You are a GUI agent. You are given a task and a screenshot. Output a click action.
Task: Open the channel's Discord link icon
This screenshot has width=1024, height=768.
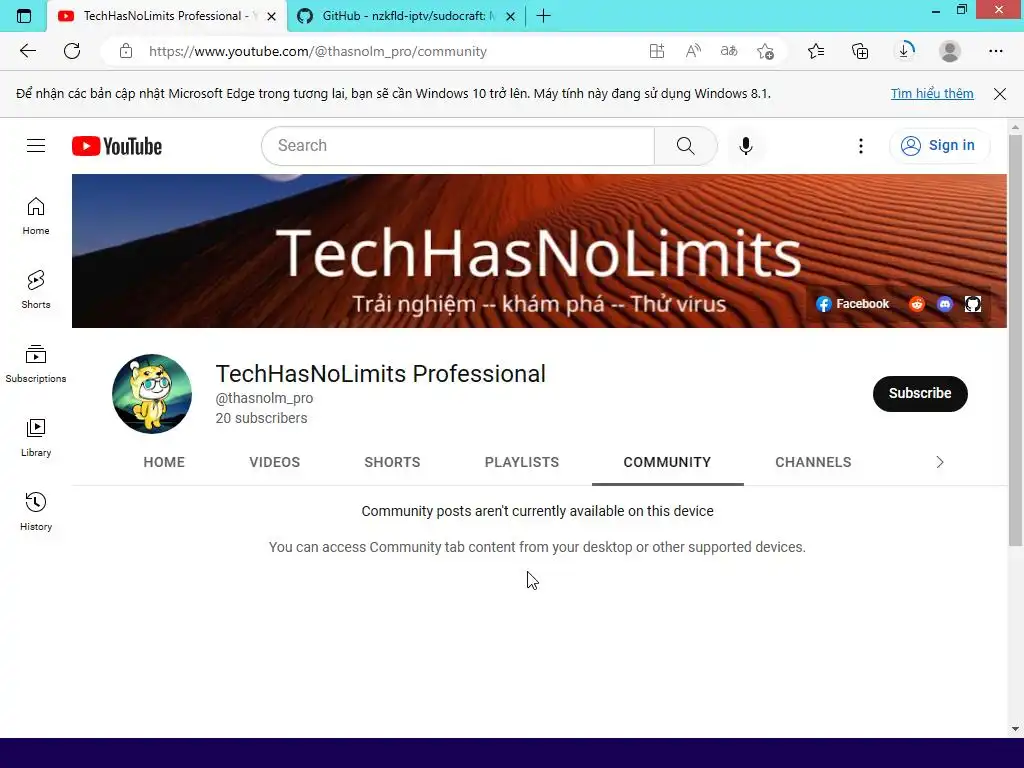(945, 304)
